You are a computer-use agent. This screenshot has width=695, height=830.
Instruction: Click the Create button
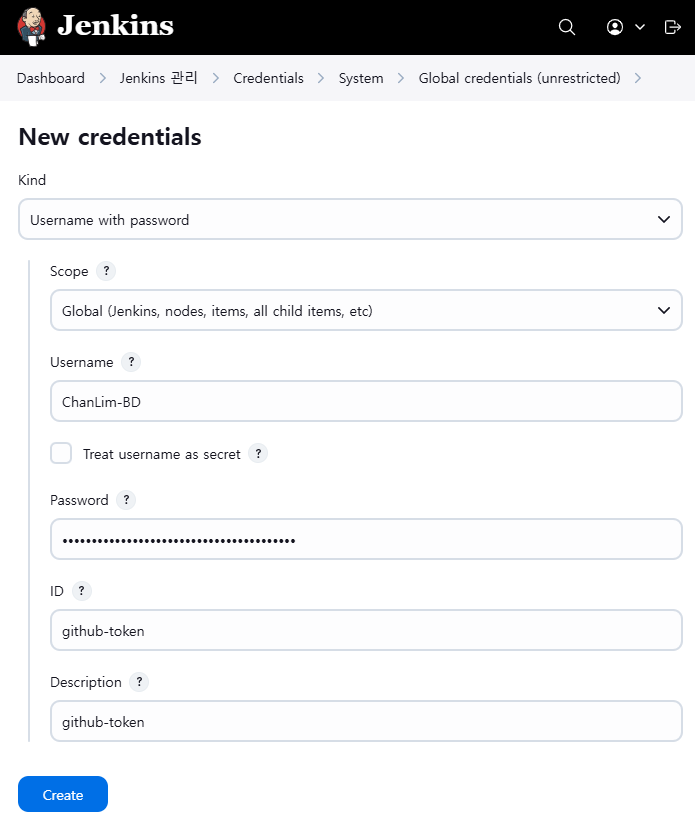pyautogui.click(x=63, y=794)
